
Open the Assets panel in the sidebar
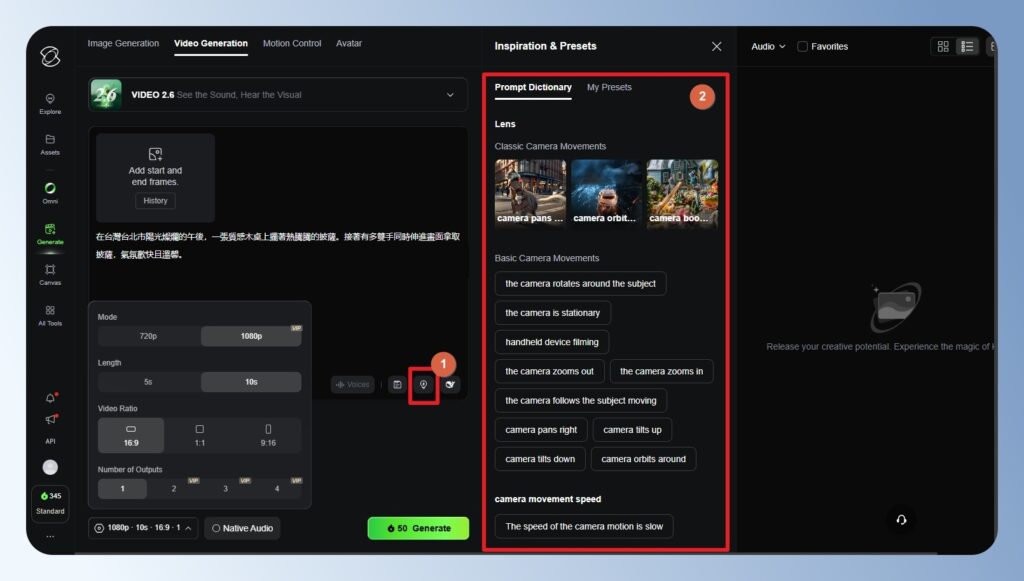click(49, 146)
